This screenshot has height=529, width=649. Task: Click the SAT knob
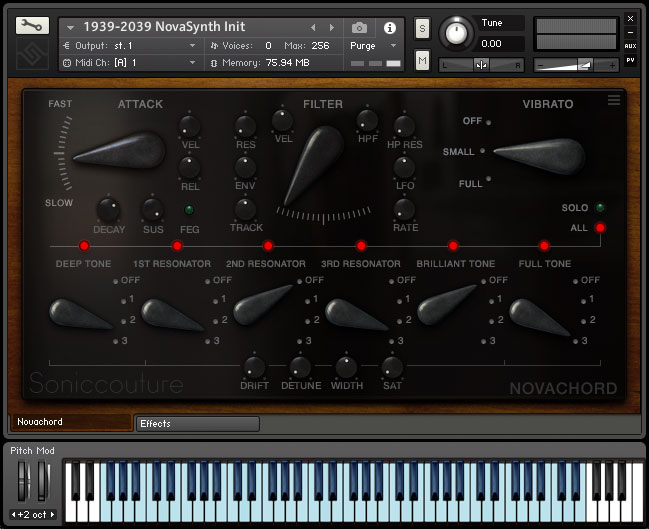pos(392,367)
